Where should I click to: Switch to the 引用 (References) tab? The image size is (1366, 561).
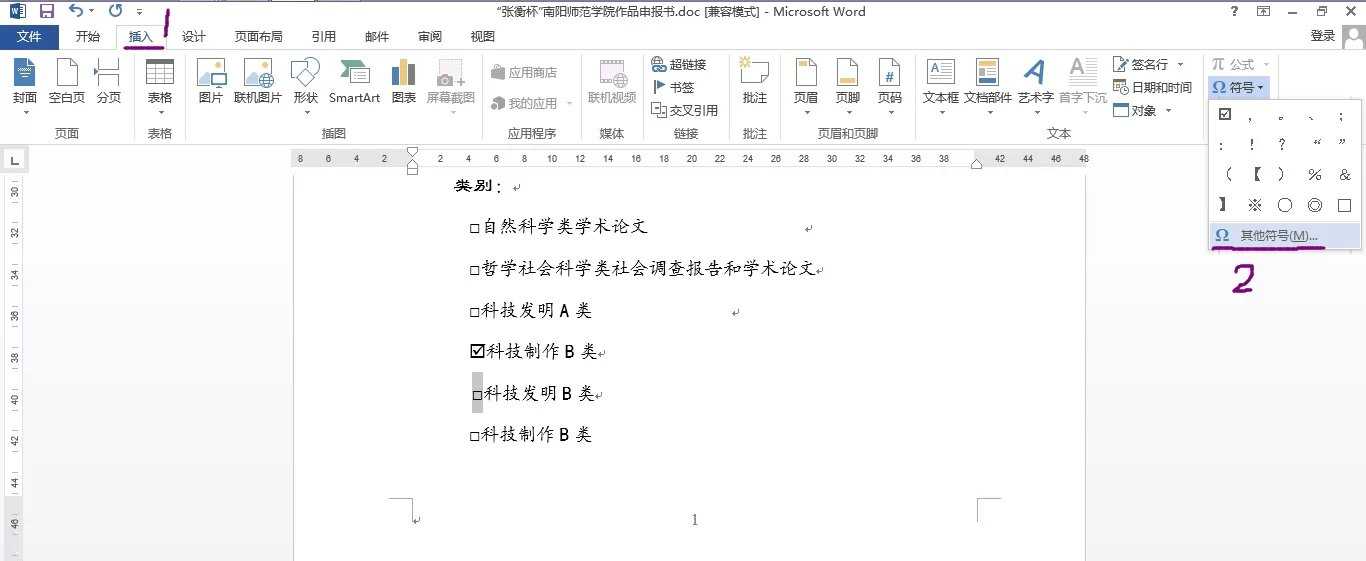tap(323, 37)
